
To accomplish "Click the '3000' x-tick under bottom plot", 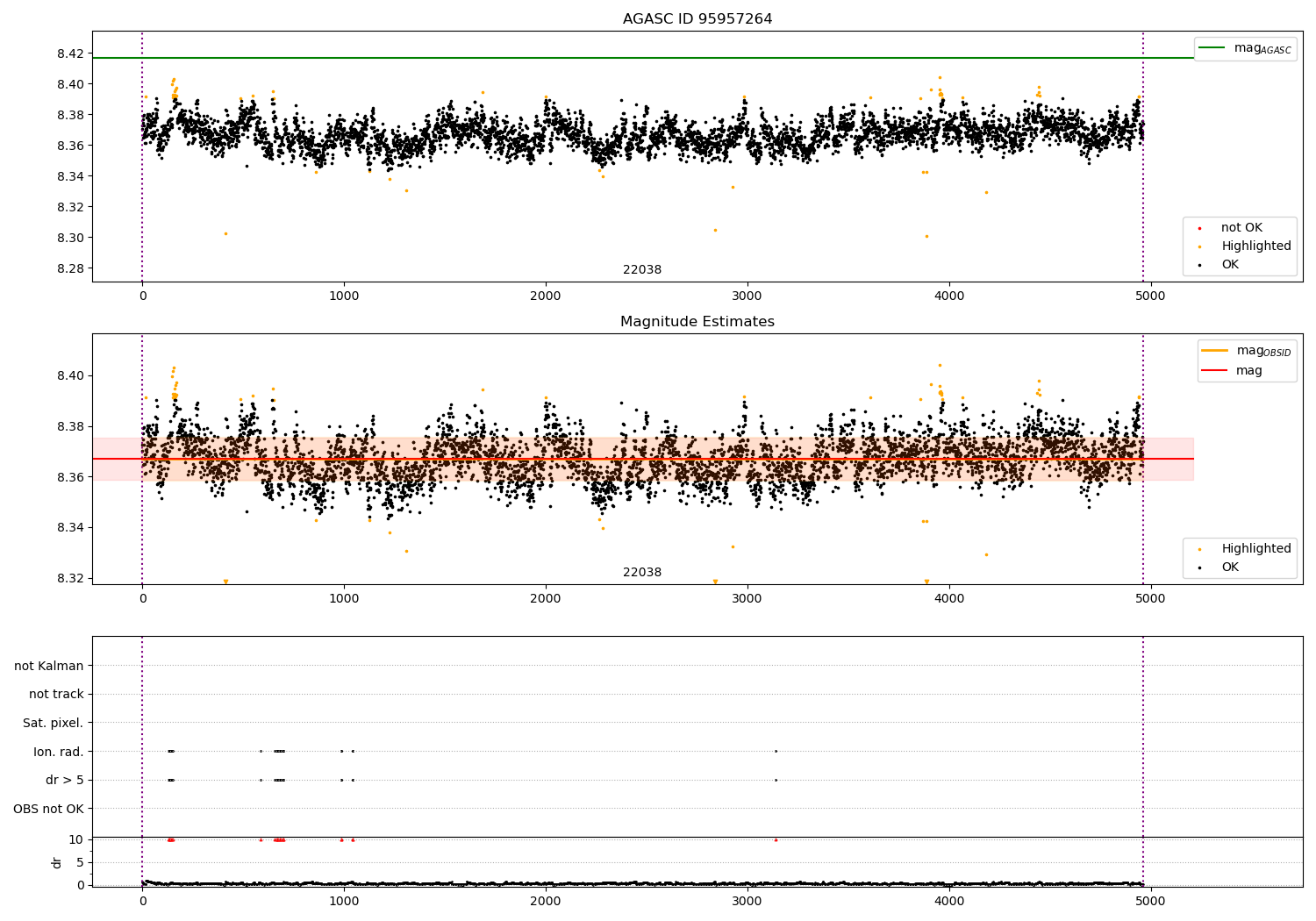I will pyautogui.click(x=747, y=901).
